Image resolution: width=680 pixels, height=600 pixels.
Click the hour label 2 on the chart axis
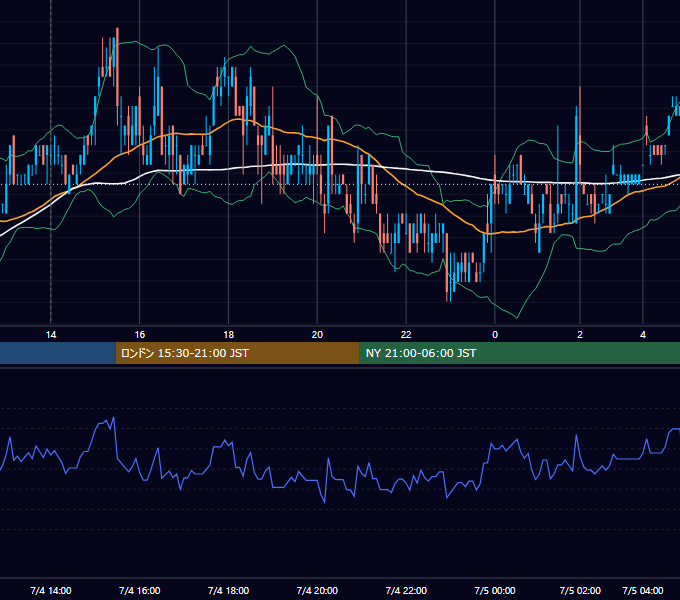(x=580, y=335)
